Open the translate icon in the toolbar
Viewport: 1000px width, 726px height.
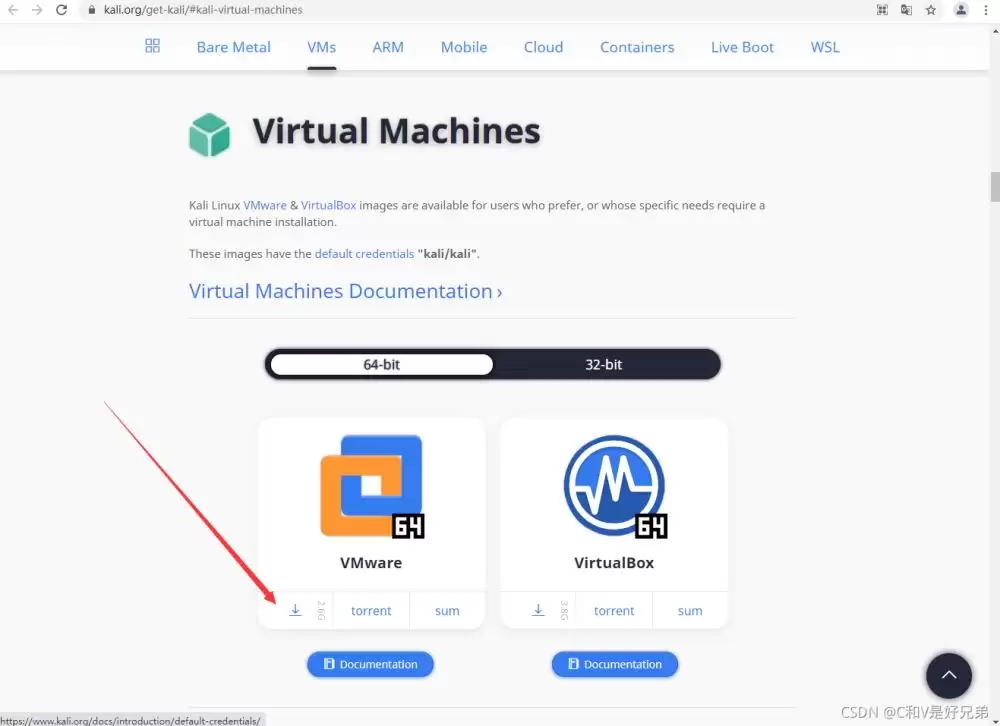click(905, 9)
